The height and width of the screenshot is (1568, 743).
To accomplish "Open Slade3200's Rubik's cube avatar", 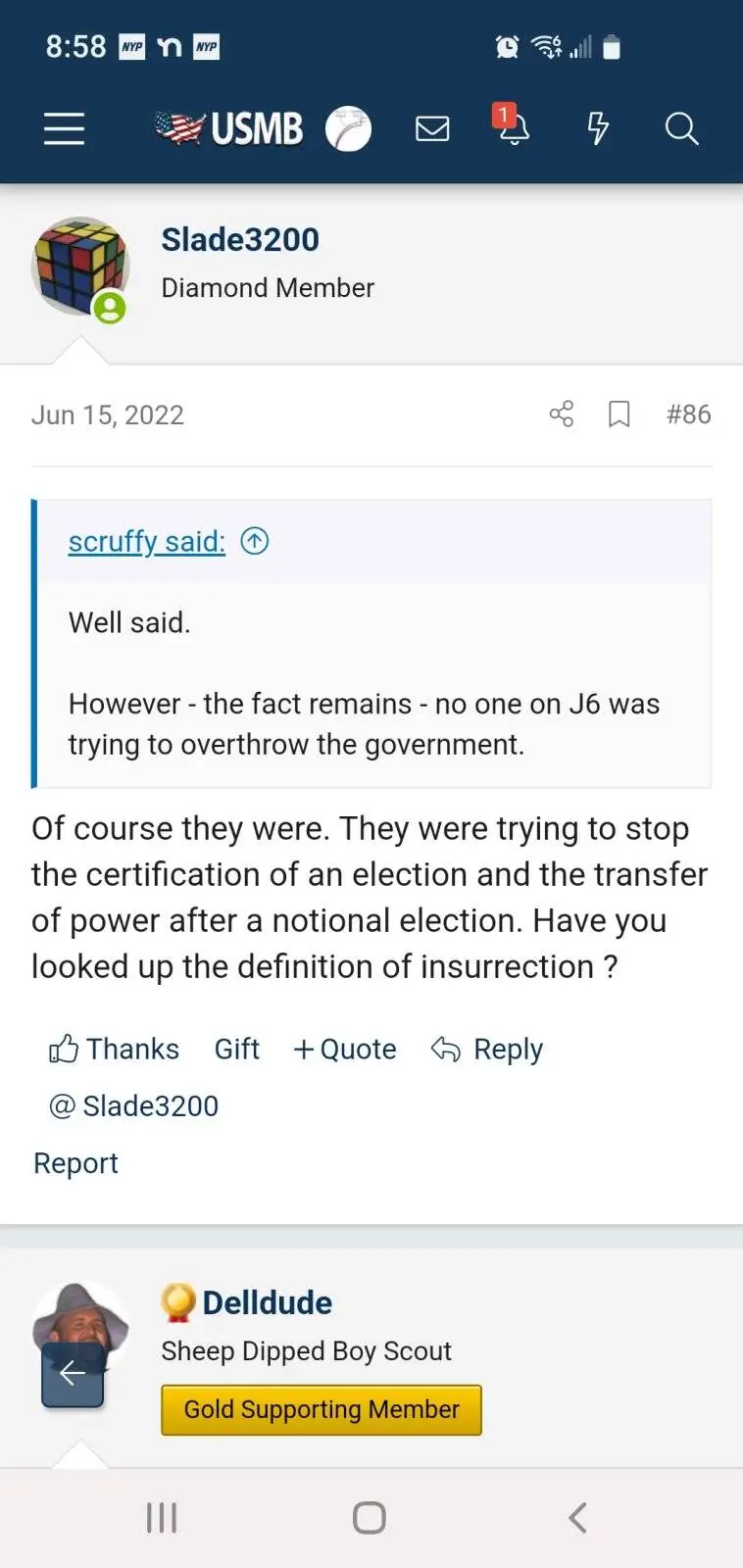I will 80,267.
